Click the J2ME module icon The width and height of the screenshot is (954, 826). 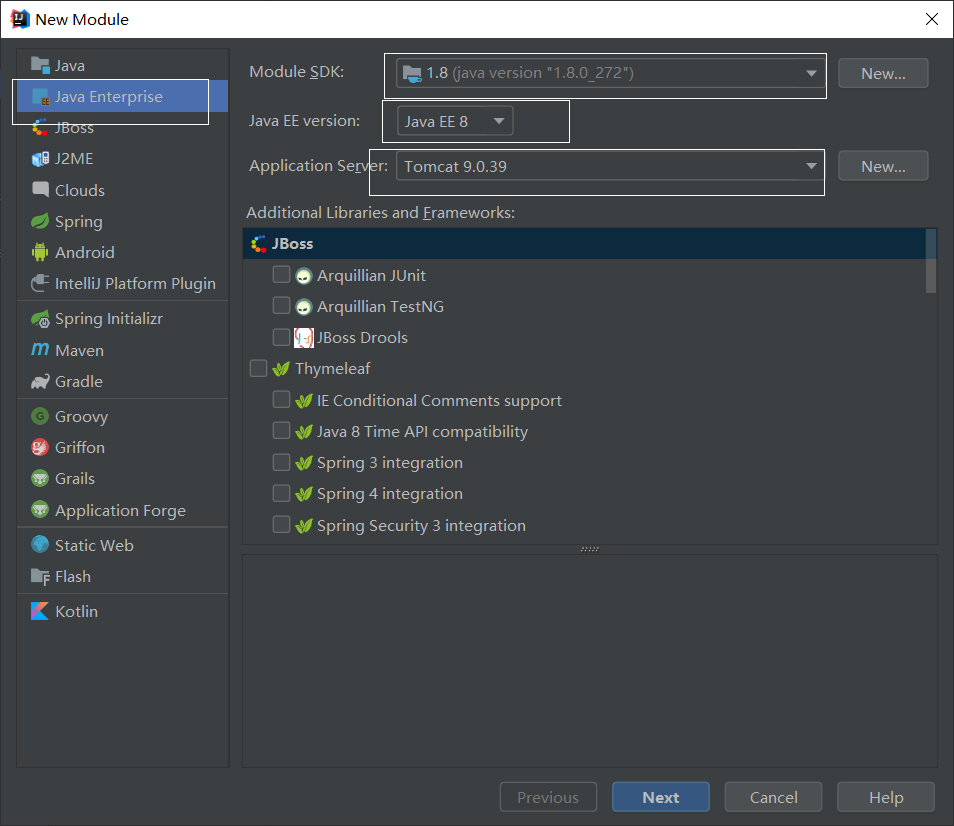coord(40,159)
